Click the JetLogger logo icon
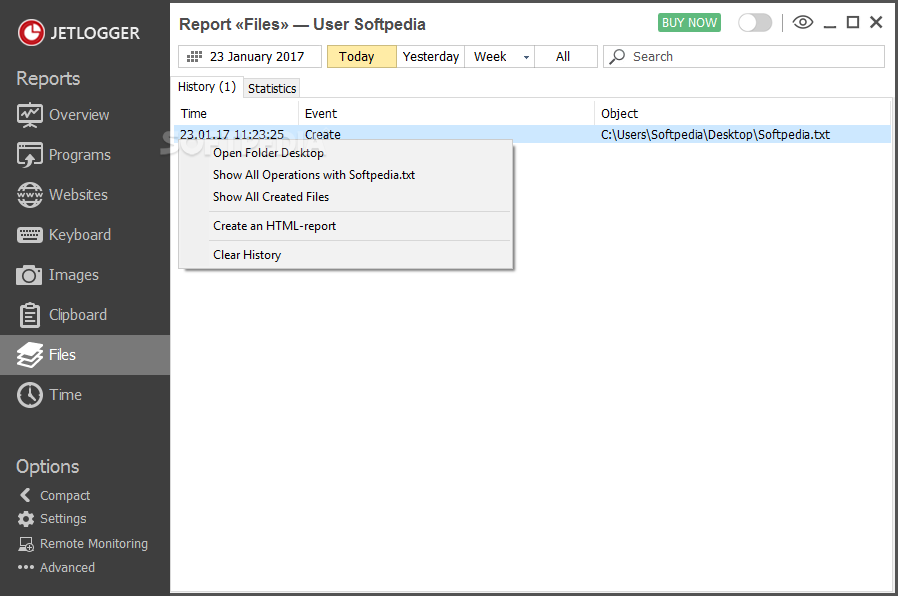The width and height of the screenshot is (898, 596). pyautogui.click(x=31, y=33)
